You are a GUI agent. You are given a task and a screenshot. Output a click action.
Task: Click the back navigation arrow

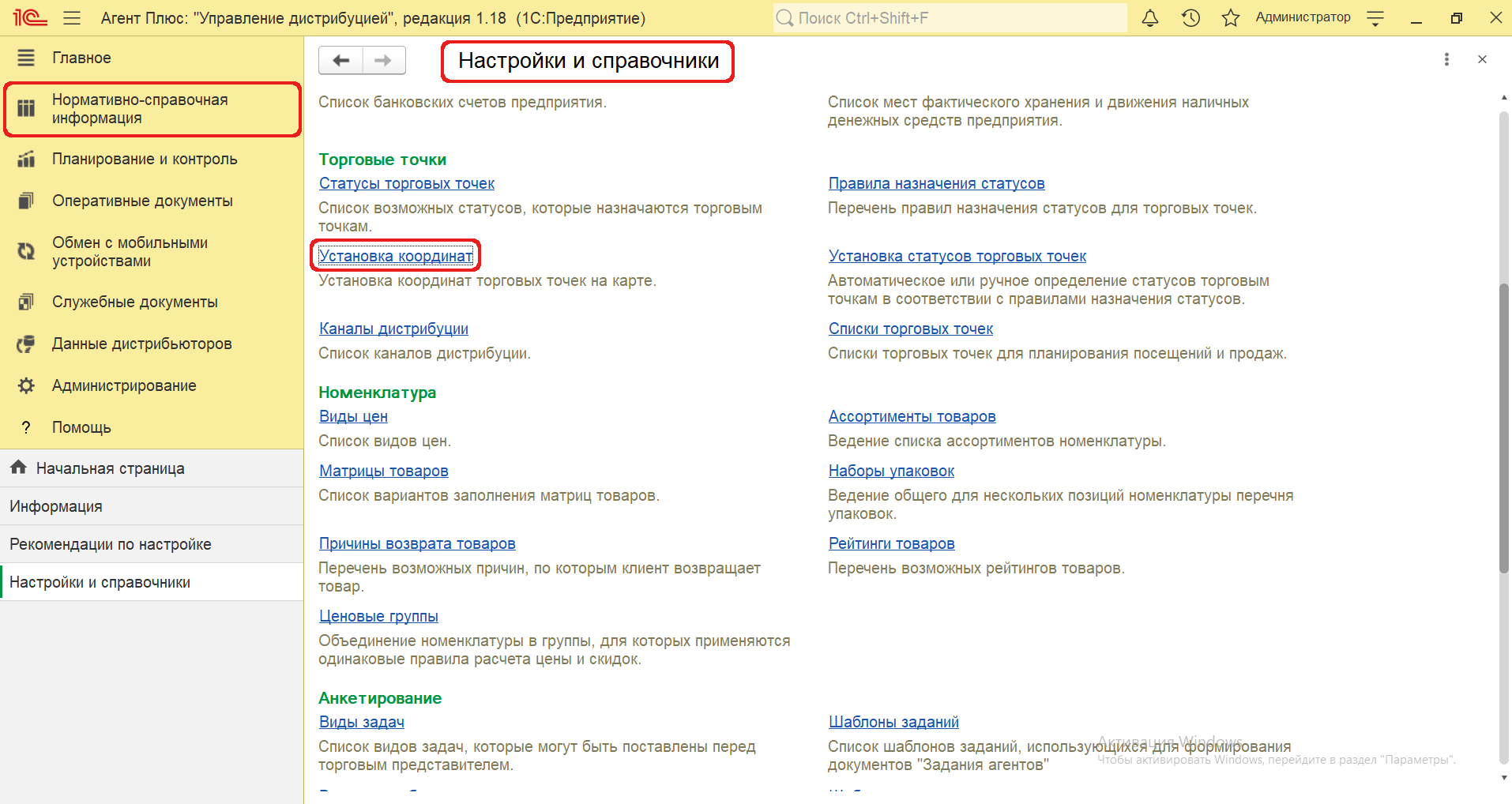click(340, 60)
